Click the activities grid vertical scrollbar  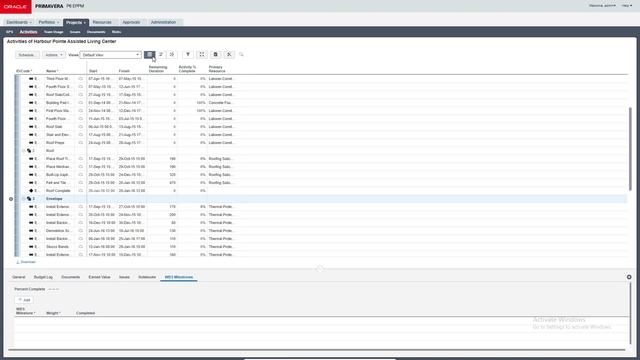[630, 149]
